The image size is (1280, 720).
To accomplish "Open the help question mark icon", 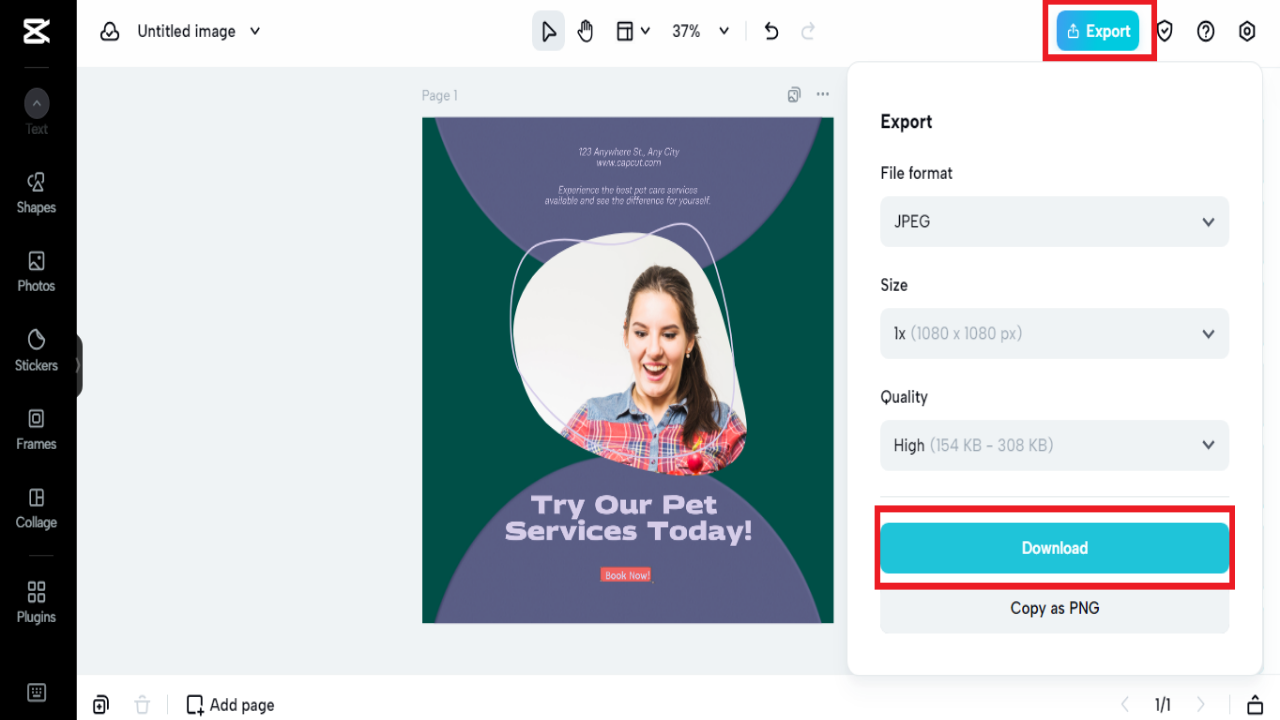I will point(1206,31).
